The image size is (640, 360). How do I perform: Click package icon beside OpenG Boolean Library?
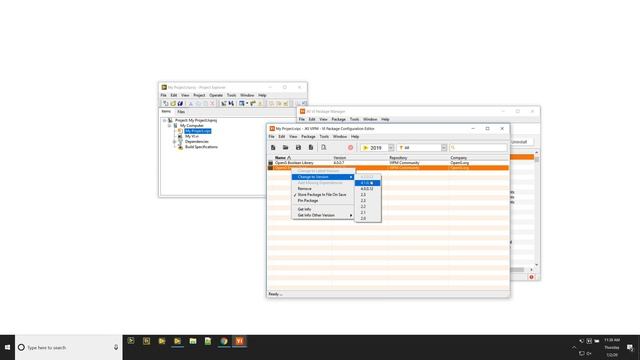270,163
